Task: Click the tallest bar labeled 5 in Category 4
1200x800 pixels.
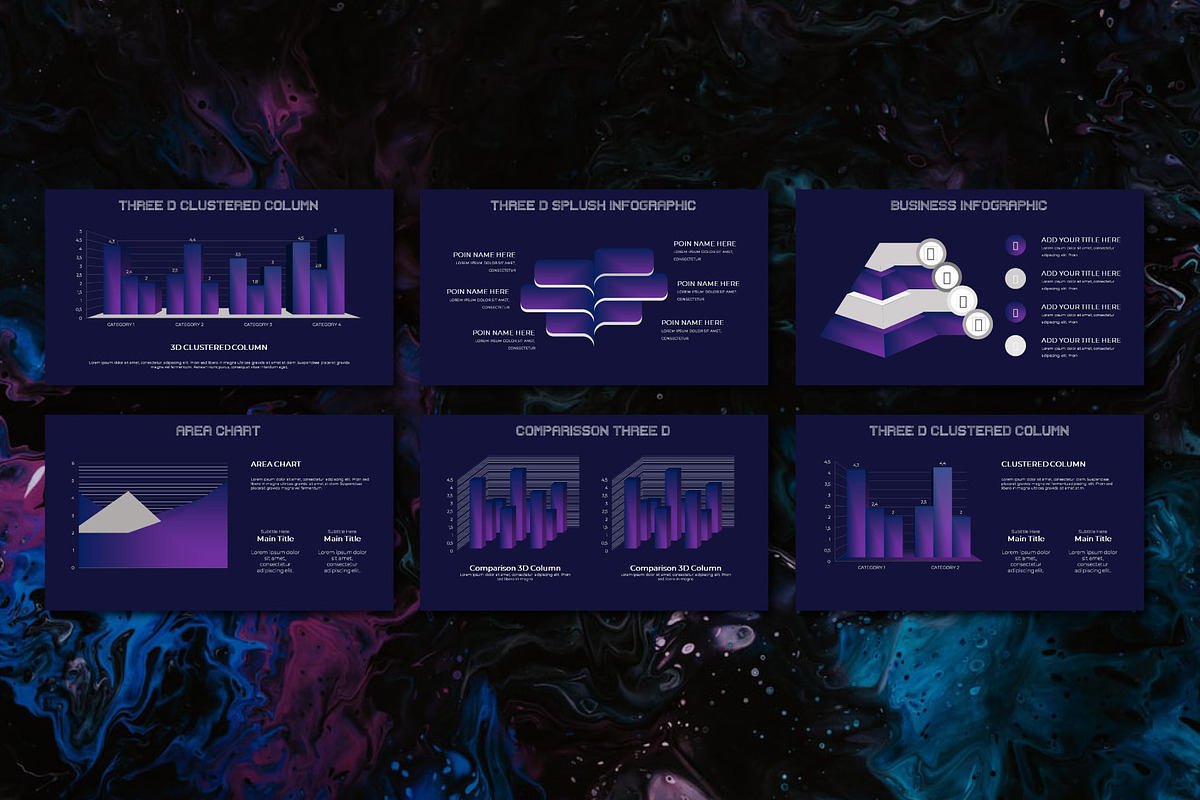Action: 336,273
